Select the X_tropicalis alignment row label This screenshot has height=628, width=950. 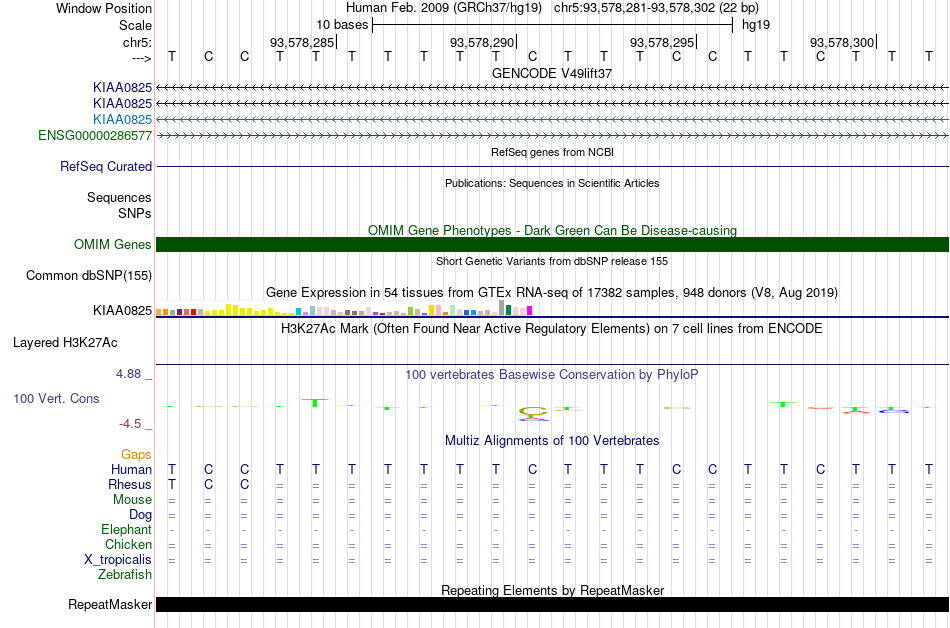click(x=118, y=560)
